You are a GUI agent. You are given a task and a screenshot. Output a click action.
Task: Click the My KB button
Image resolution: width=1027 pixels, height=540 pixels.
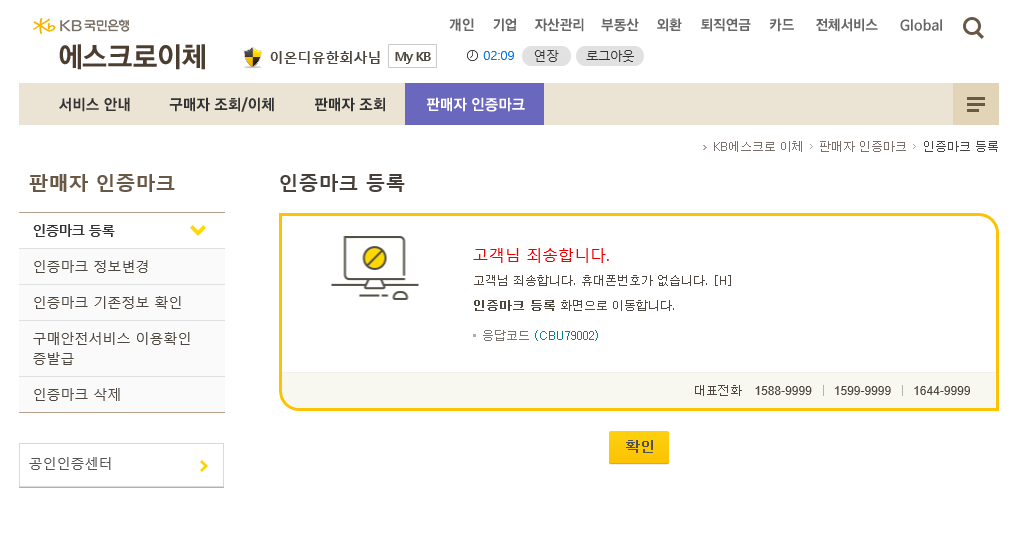pyautogui.click(x=413, y=56)
